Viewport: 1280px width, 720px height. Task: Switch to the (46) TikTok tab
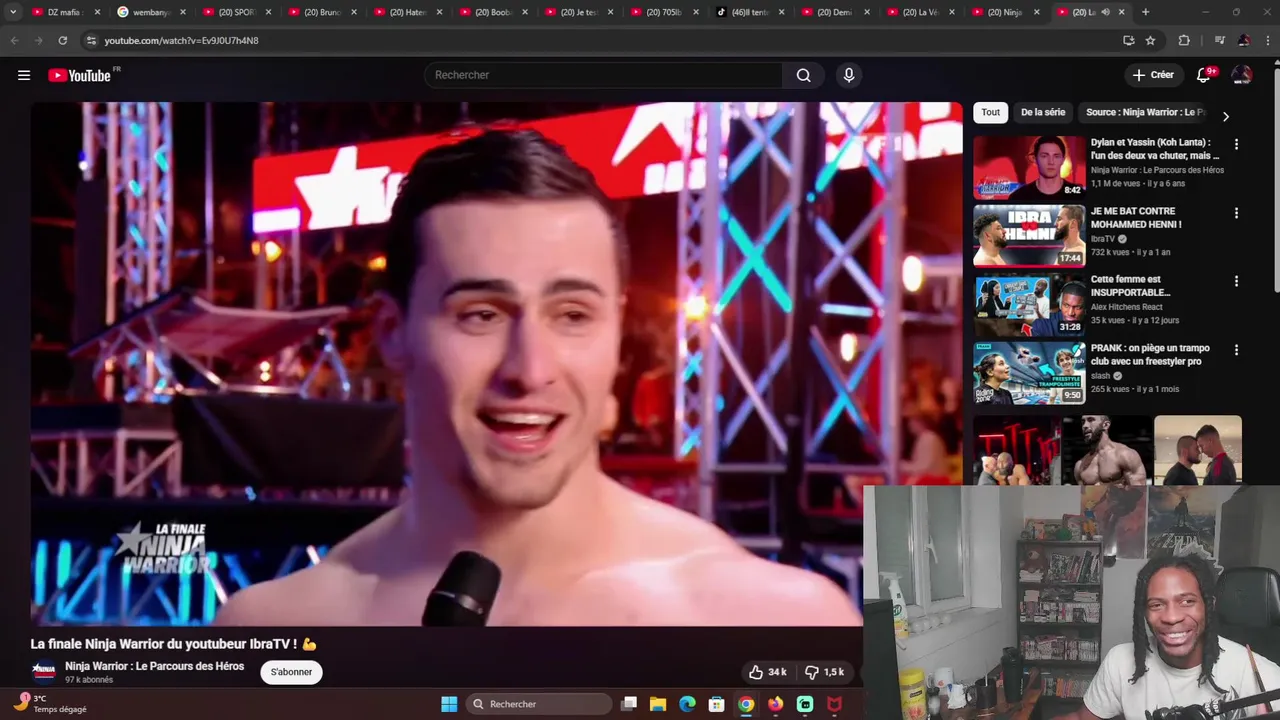[750, 12]
